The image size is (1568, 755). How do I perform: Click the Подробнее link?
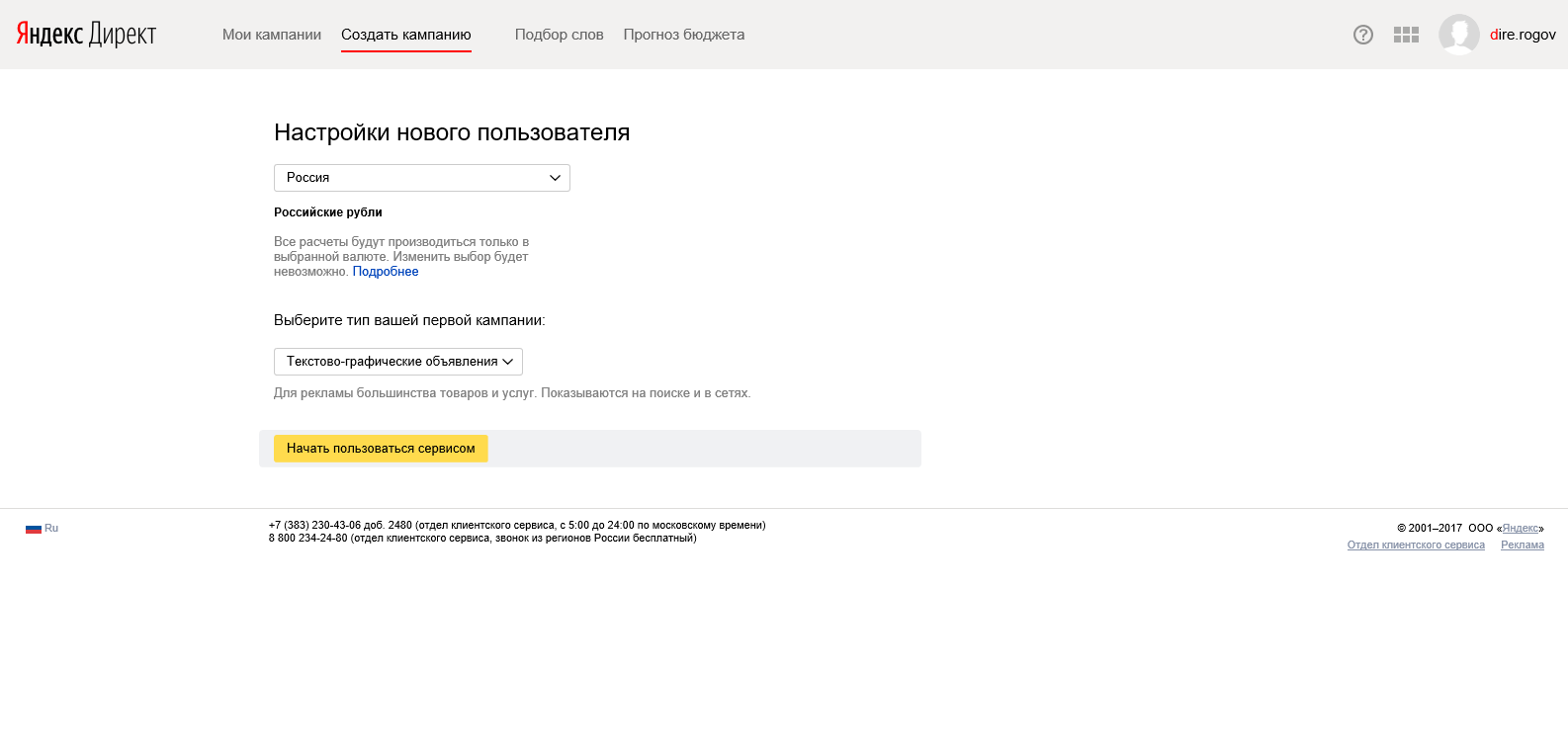[x=386, y=272]
